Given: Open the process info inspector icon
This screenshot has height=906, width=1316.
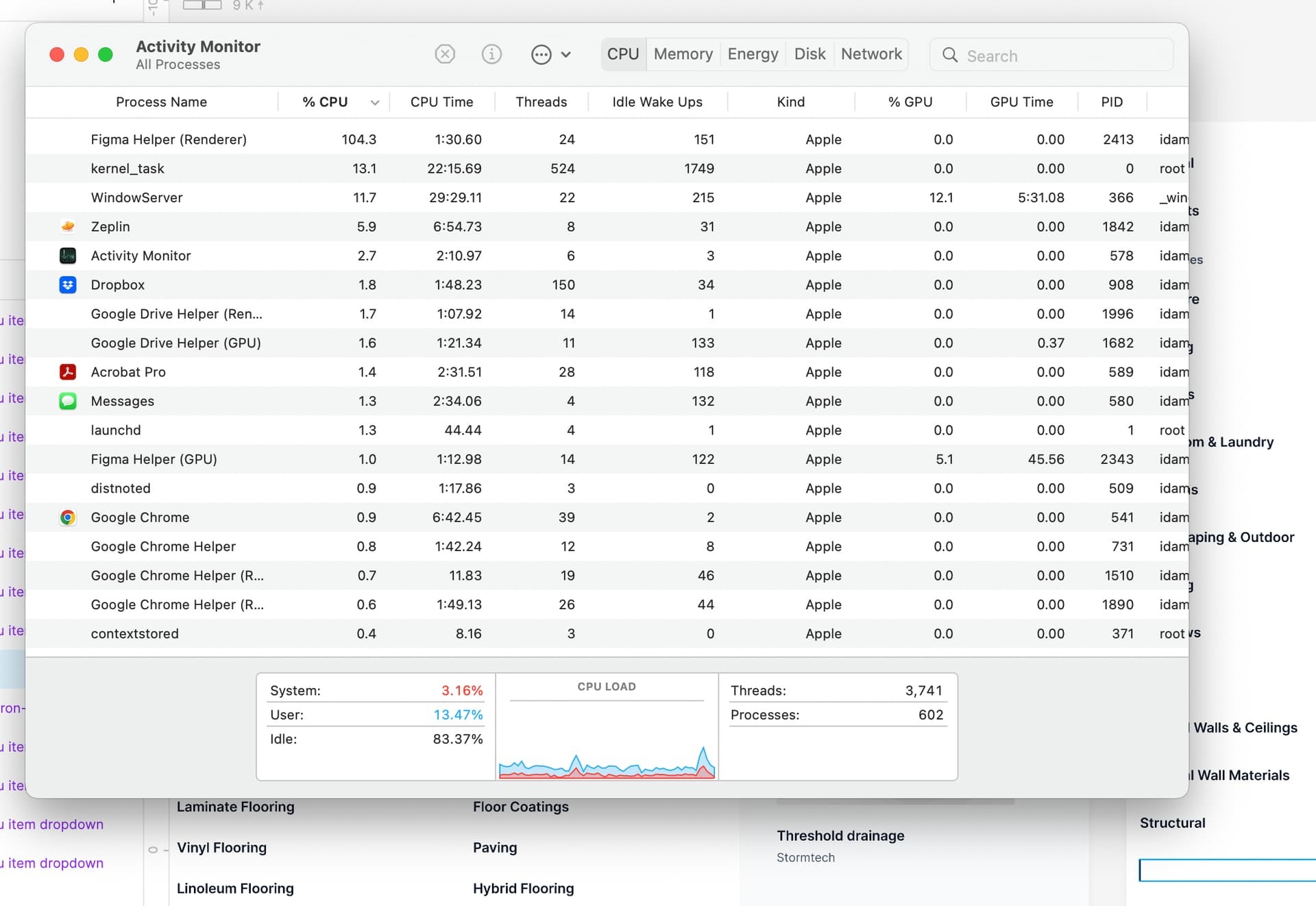Looking at the screenshot, I should (491, 53).
